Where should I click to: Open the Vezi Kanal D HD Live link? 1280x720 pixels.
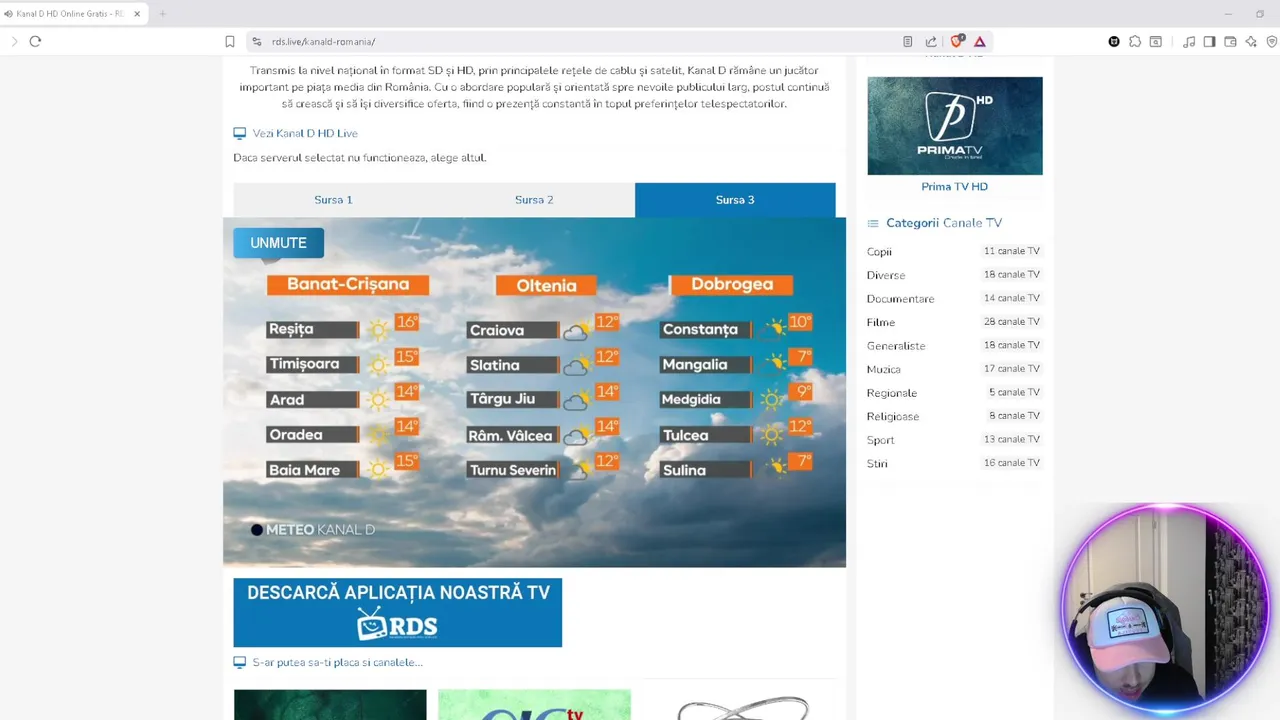coord(305,133)
